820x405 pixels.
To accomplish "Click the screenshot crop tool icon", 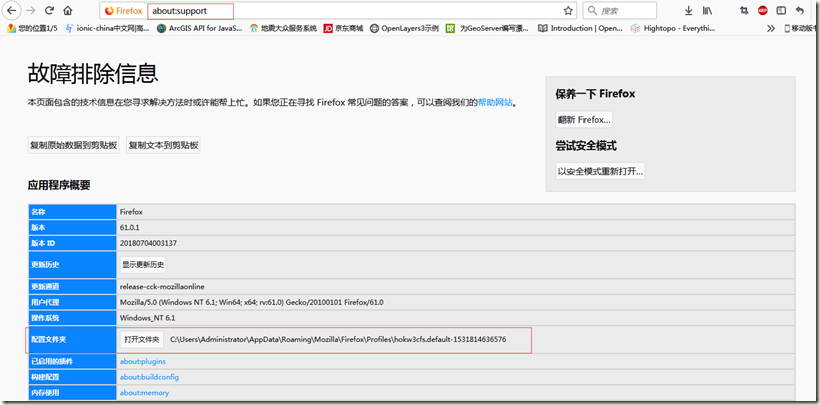I will point(744,10).
